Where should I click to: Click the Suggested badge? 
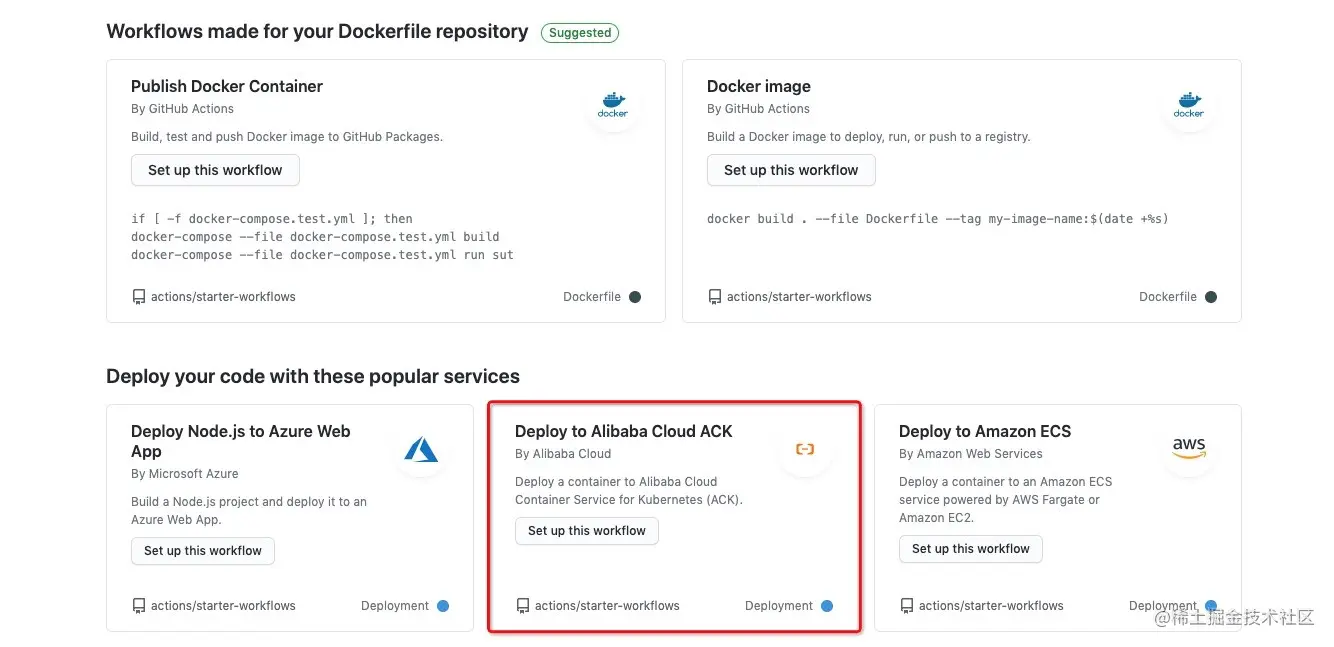point(580,33)
